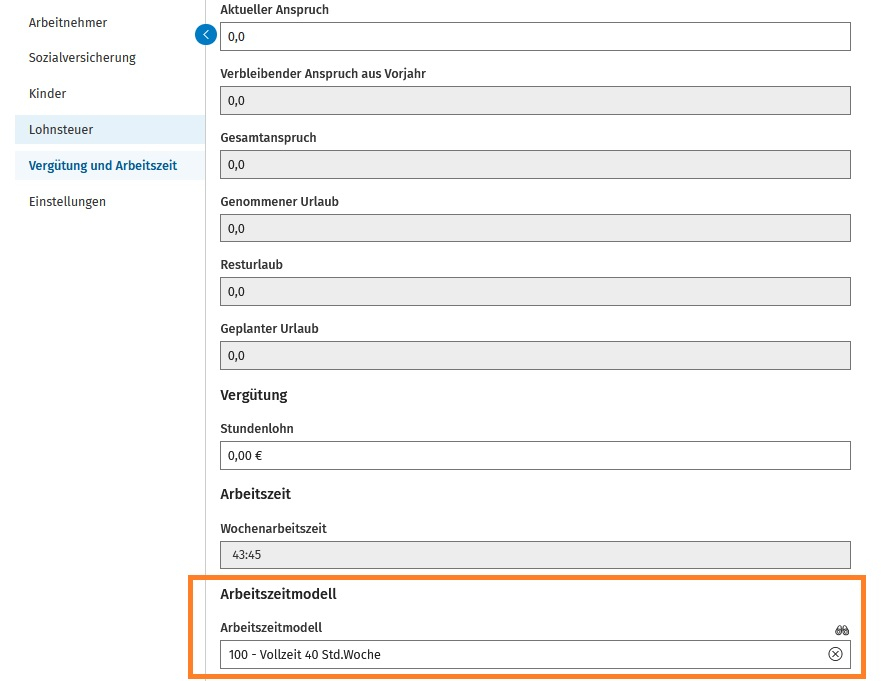The width and height of the screenshot is (885, 681).
Task: Click the Arbeitszeitmodell field showing 100 - Vollzeit
Action: pyautogui.click(x=535, y=654)
